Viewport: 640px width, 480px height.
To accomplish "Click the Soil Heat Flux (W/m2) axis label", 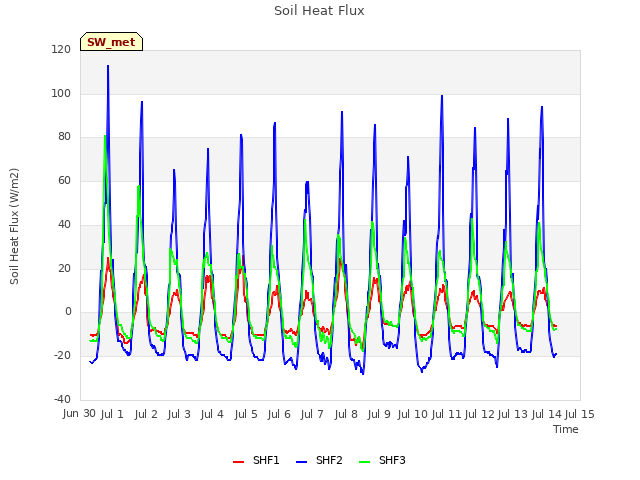I will (x=15, y=226).
